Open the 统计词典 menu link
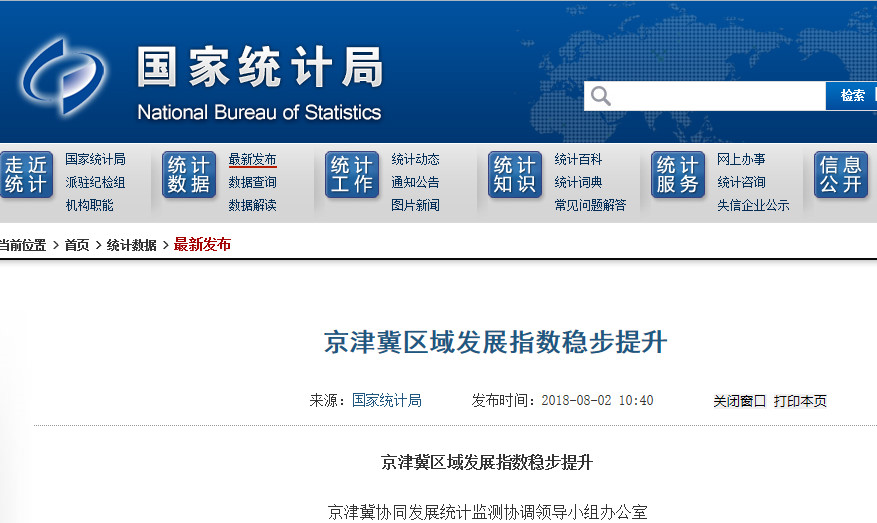 click(578, 182)
